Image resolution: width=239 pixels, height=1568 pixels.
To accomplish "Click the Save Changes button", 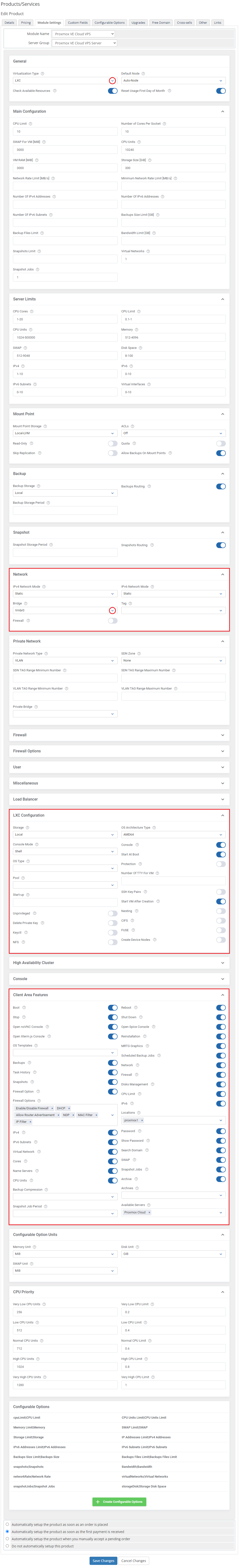I will click(103, 1561).
